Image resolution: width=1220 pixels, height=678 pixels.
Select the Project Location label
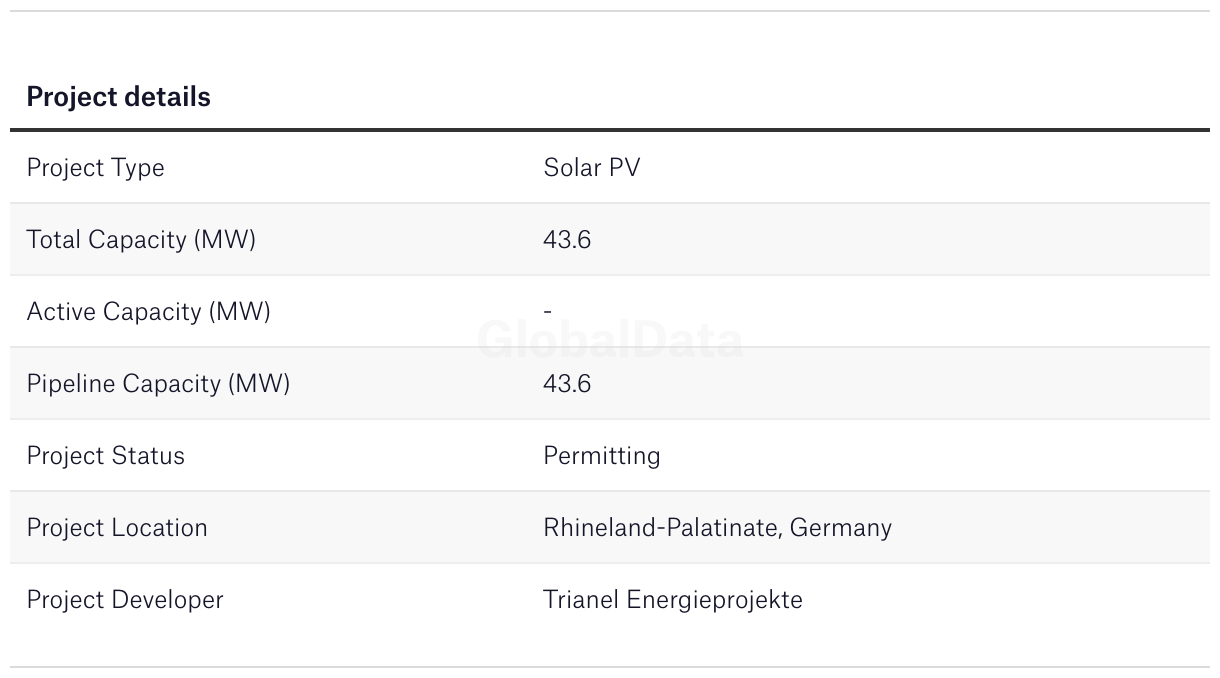point(117,528)
